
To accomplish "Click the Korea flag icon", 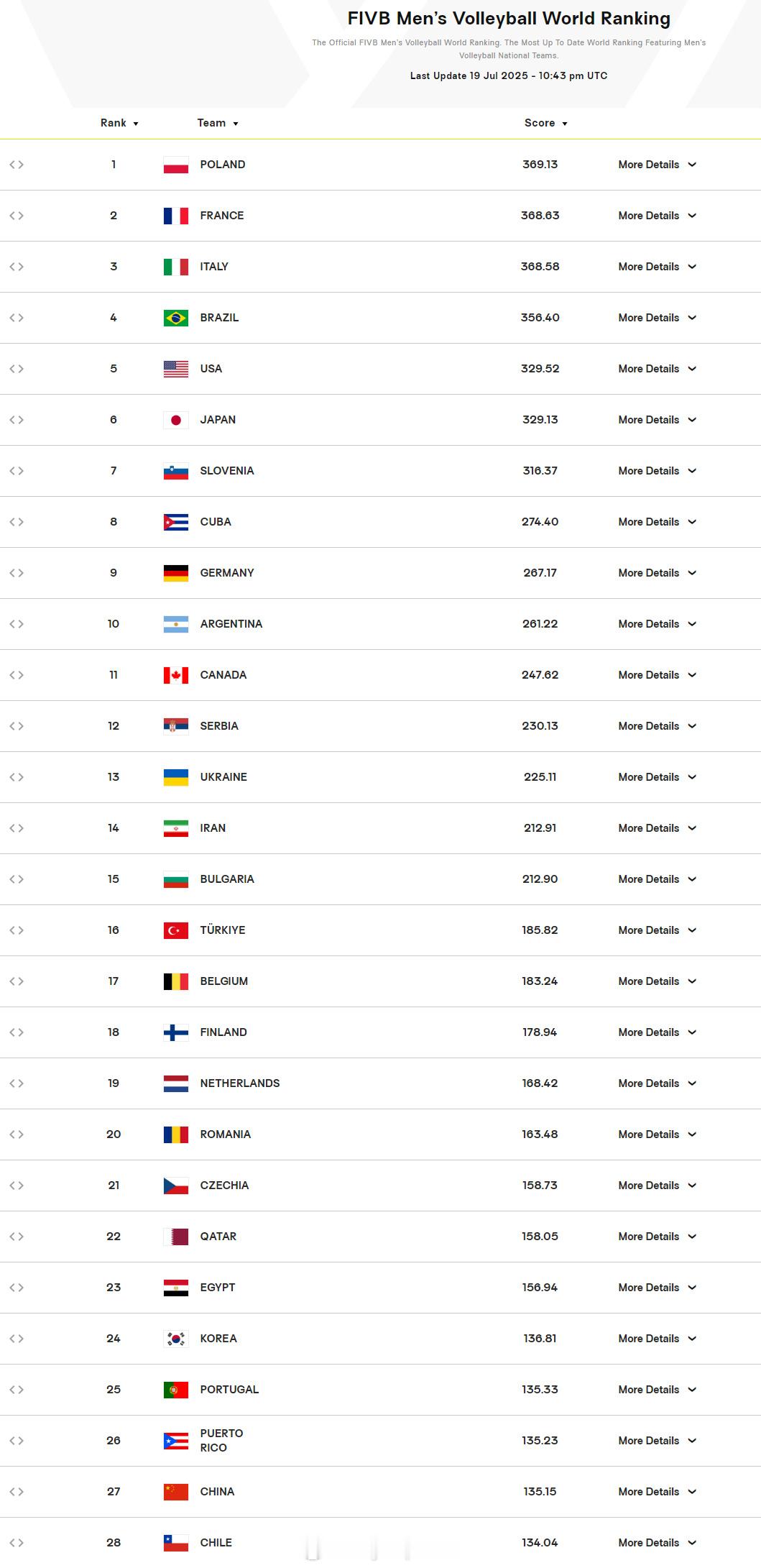I will click(176, 1339).
